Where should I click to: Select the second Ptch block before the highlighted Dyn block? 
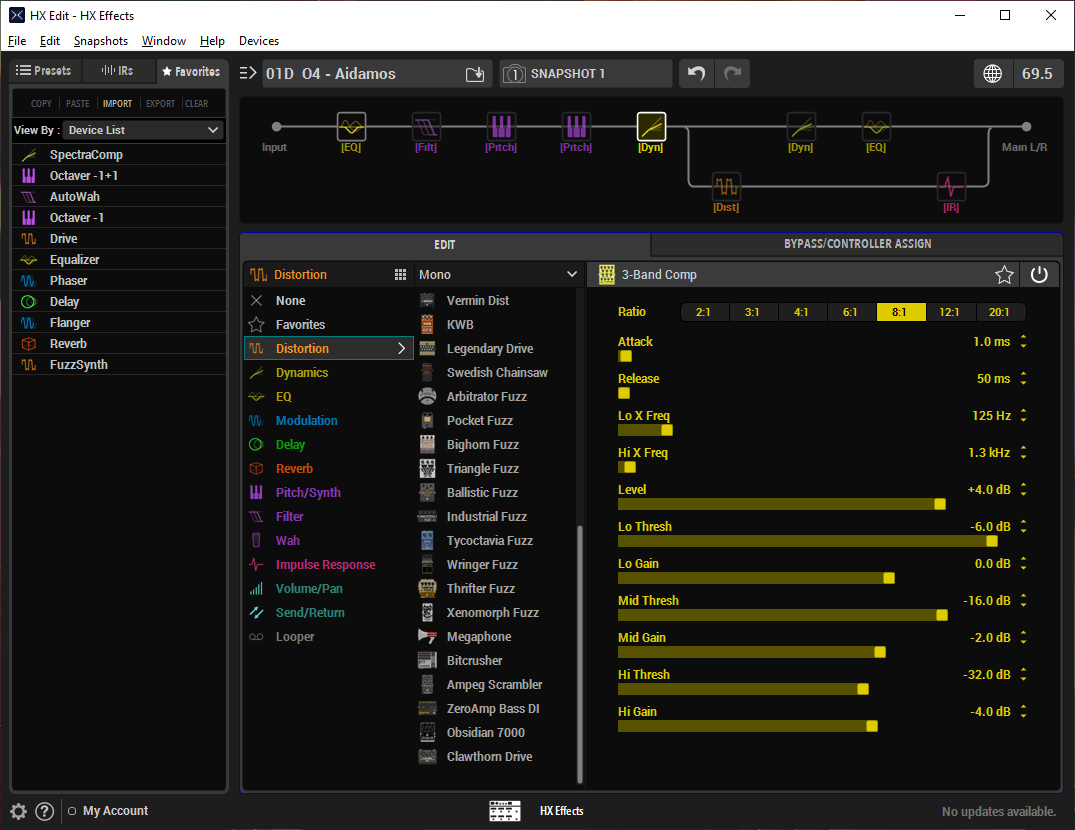576,127
